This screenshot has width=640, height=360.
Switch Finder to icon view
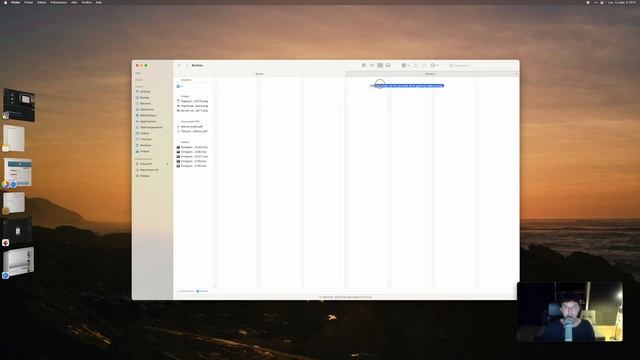pyautogui.click(x=364, y=65)
